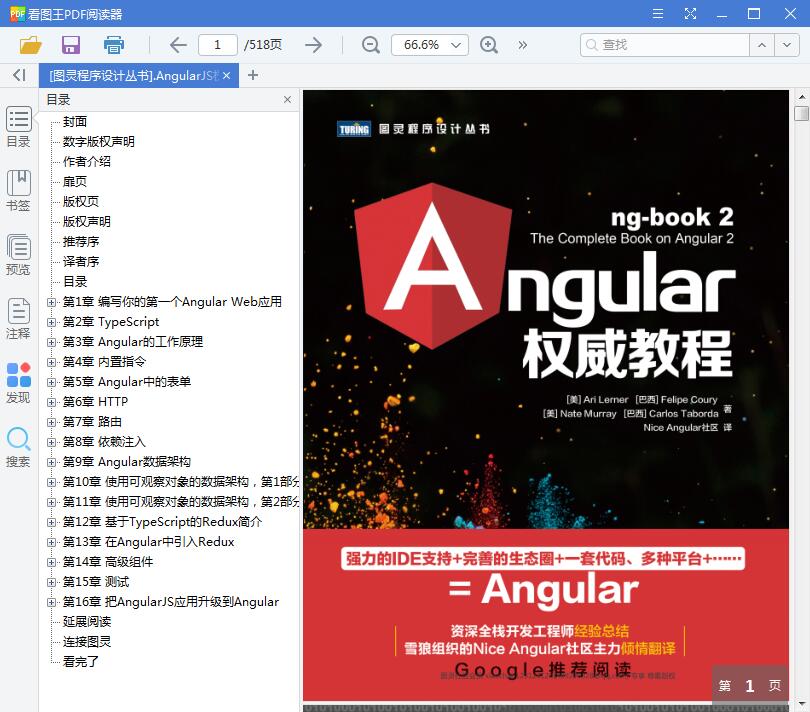
Task: Open 作者介绍 outline entry
Action: click(x=87, y=162)
